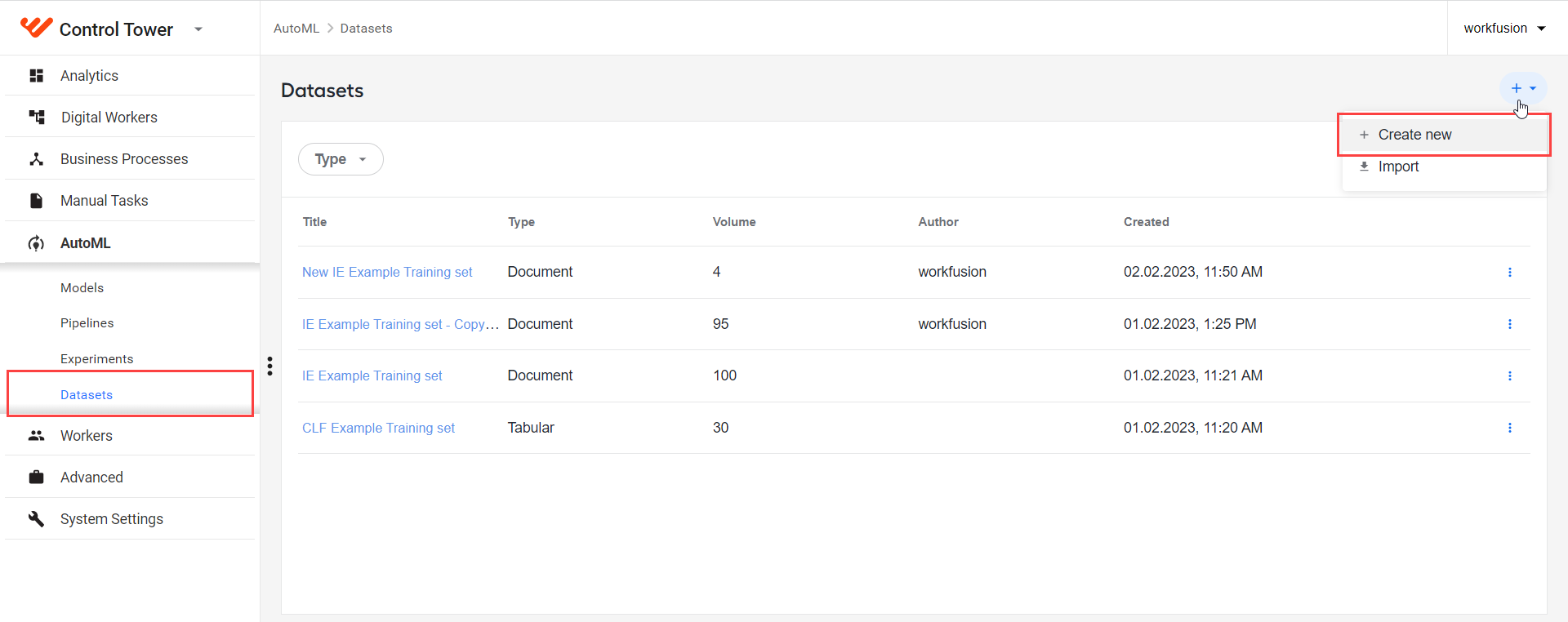Open actions menu for IE Example Training set - Copy

pos(1510,324)
